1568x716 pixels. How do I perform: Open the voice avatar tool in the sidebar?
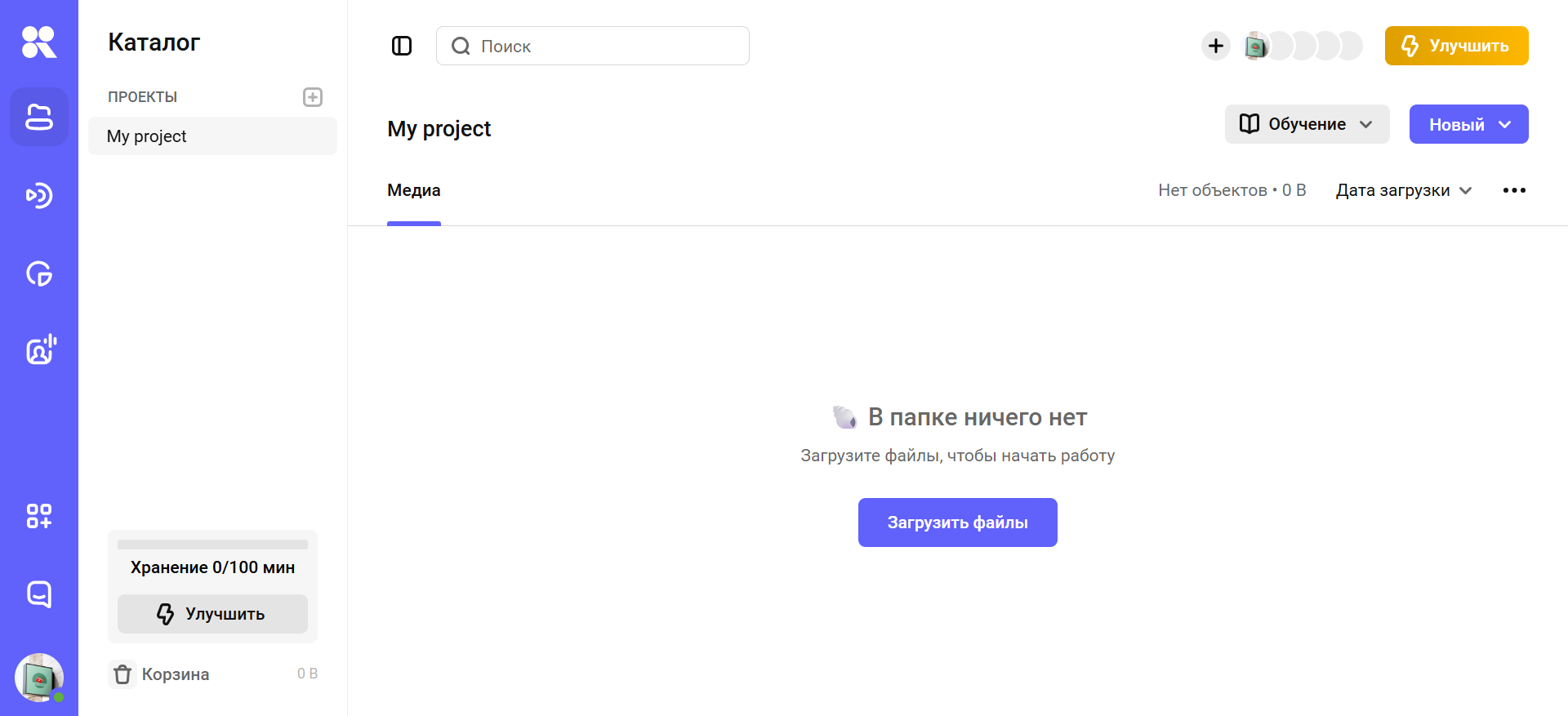tap(38, 349)
